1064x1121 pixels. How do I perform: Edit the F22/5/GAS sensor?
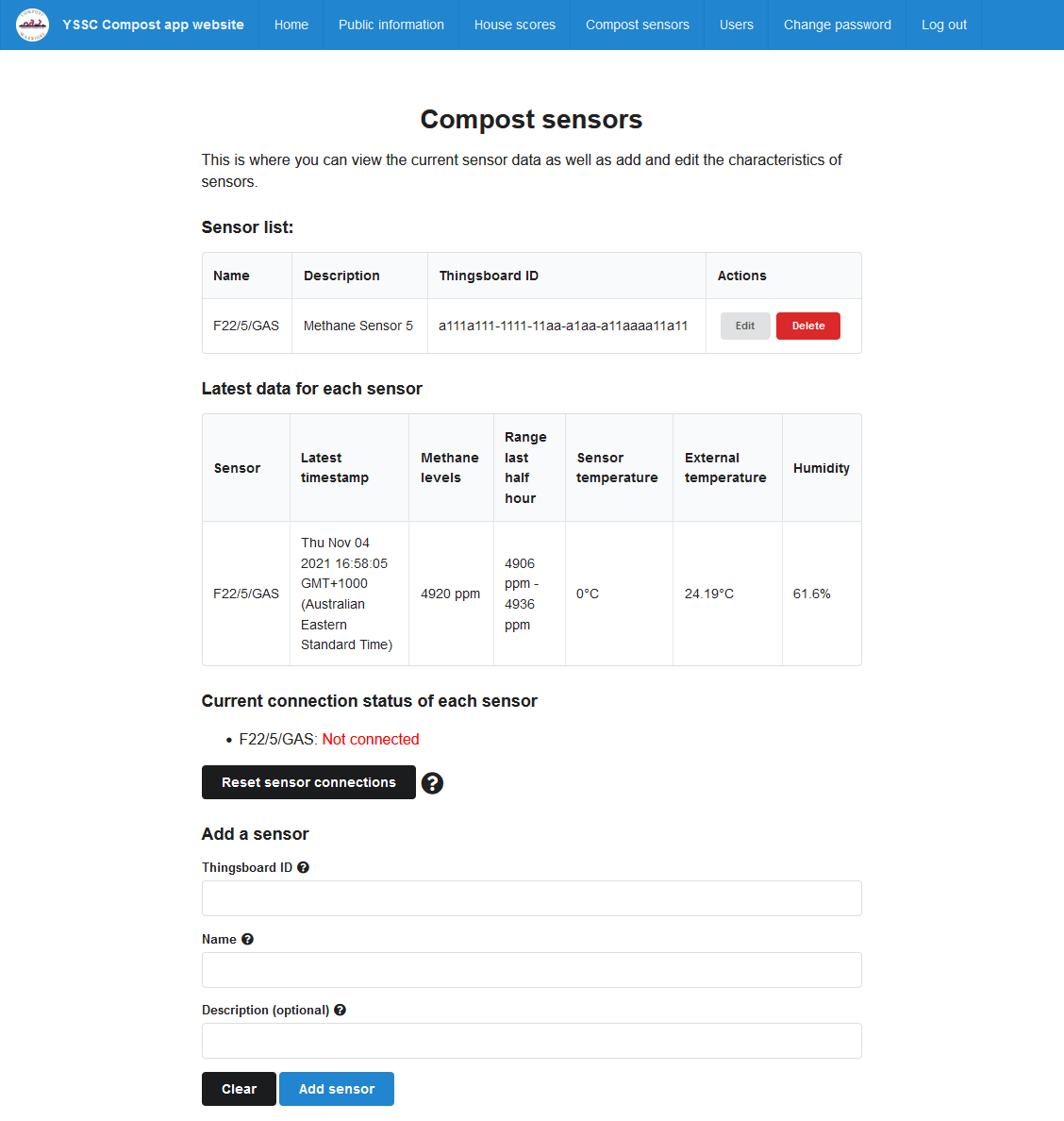point(744,326)
